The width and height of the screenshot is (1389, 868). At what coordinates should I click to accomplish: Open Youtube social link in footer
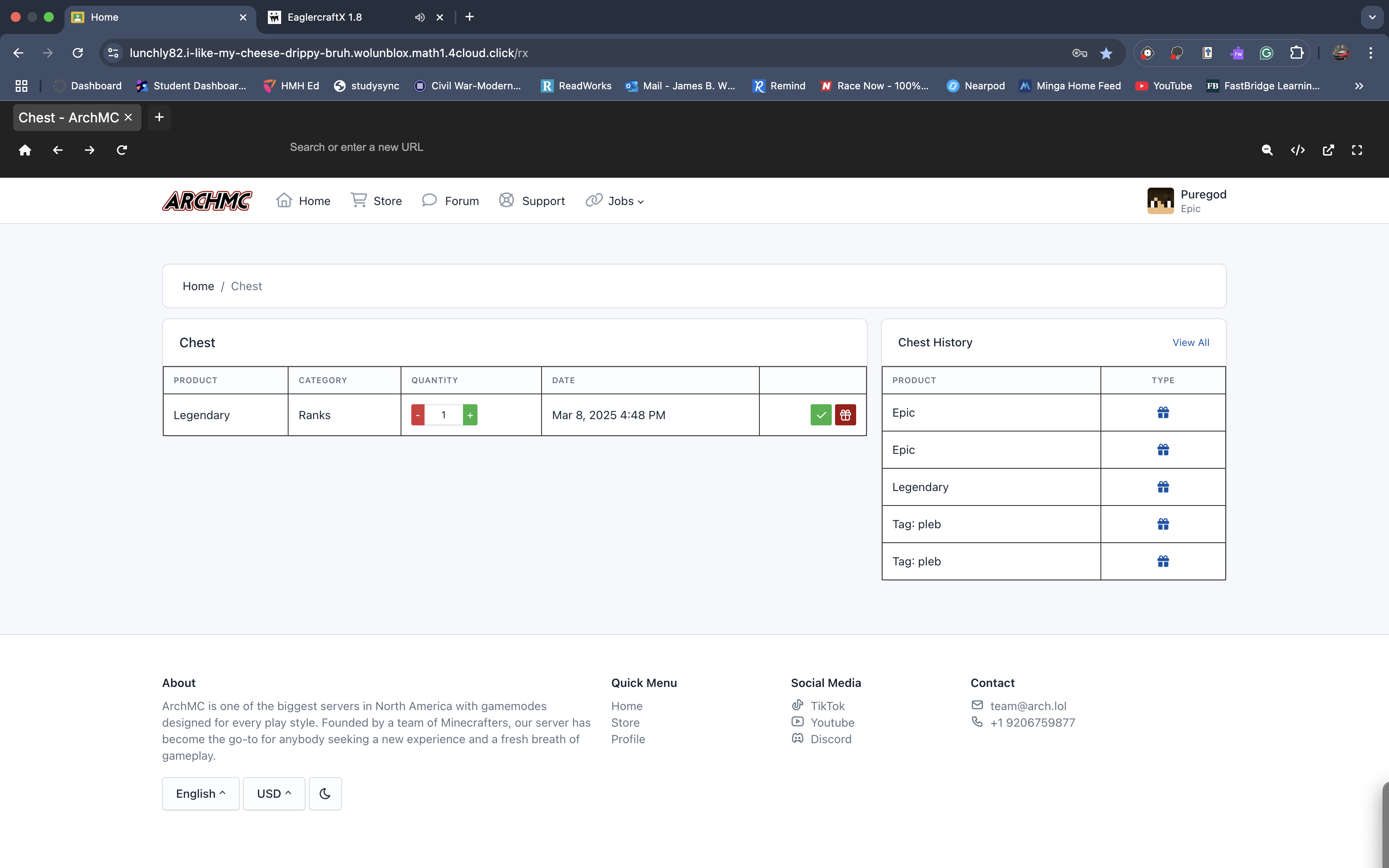coord(823,722)
